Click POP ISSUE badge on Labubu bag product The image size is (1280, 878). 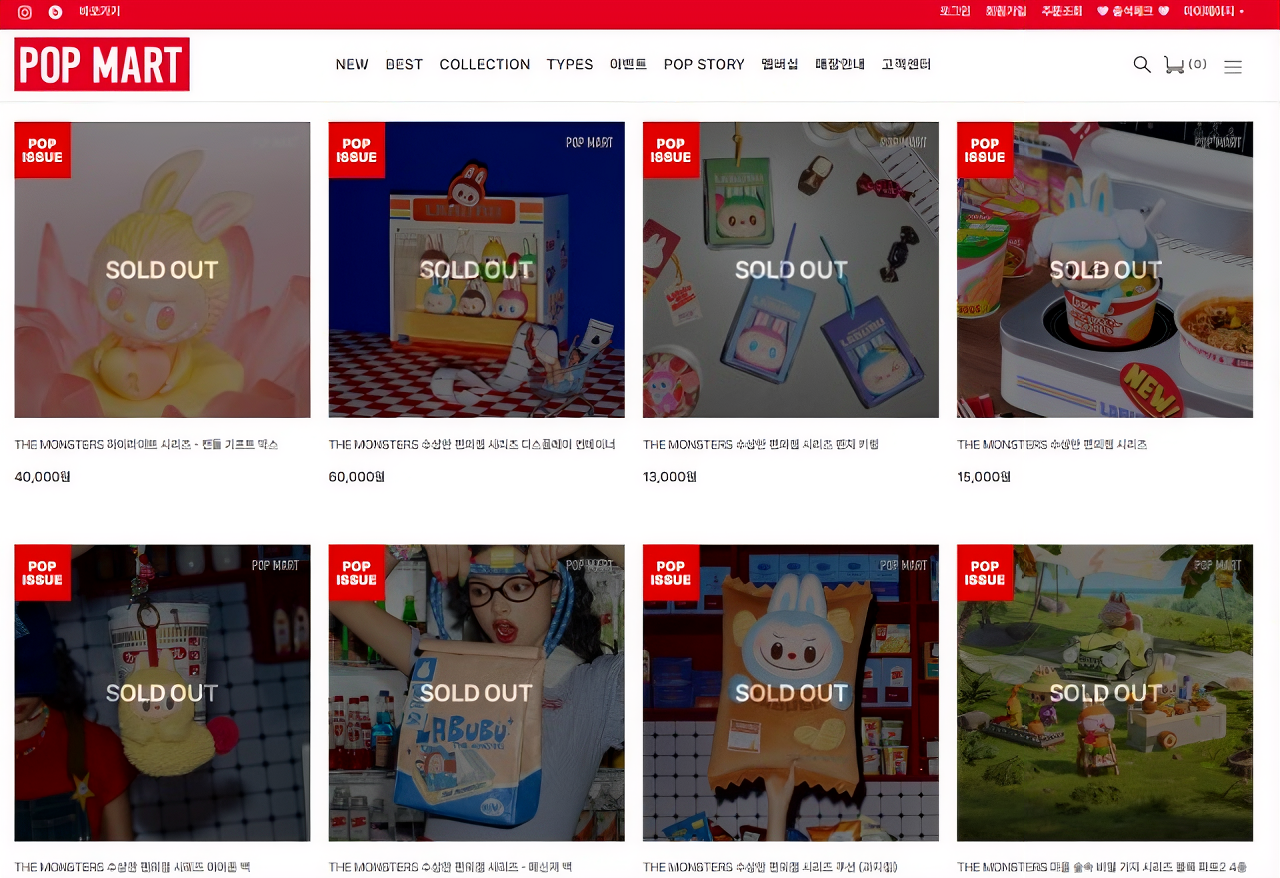[x=357, y=572]
